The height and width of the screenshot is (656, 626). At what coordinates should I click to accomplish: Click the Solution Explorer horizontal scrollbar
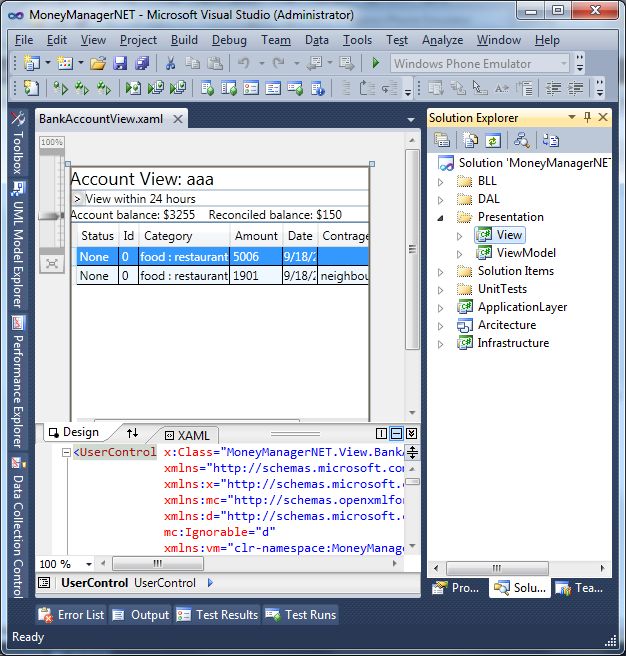[497, 568]
